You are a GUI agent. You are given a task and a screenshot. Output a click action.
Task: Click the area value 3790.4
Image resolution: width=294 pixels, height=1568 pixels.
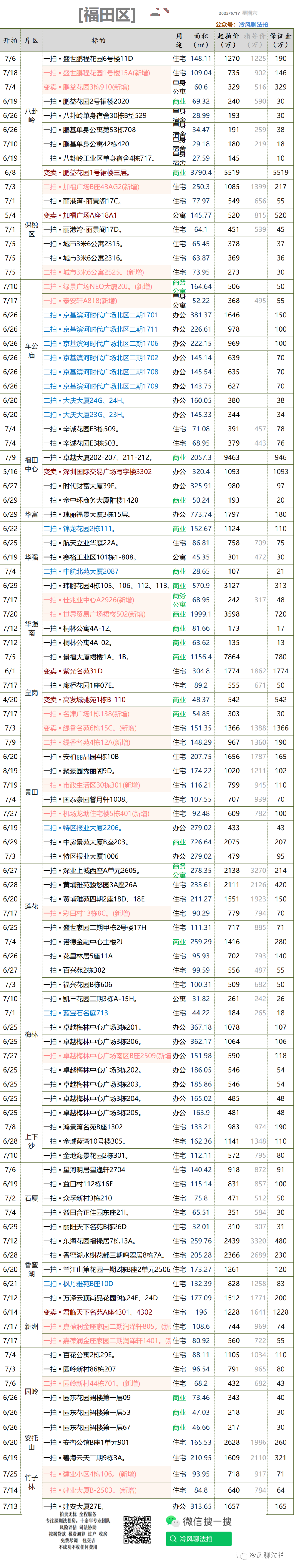[201, 173]
